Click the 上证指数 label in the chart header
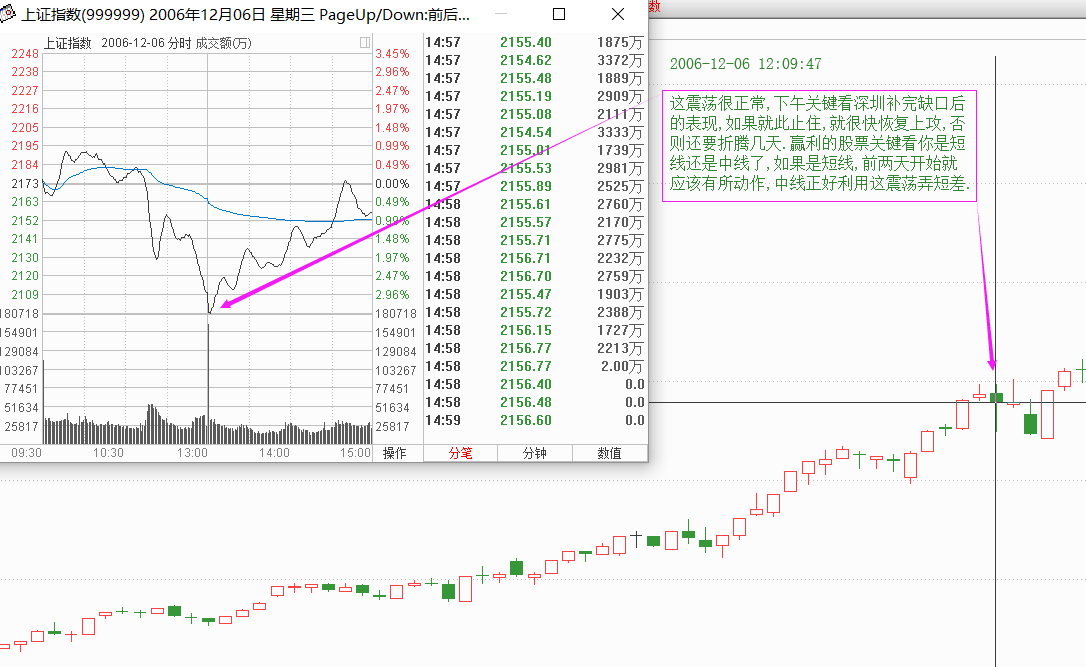The image size is (1086, 667). tap(67, 43)
